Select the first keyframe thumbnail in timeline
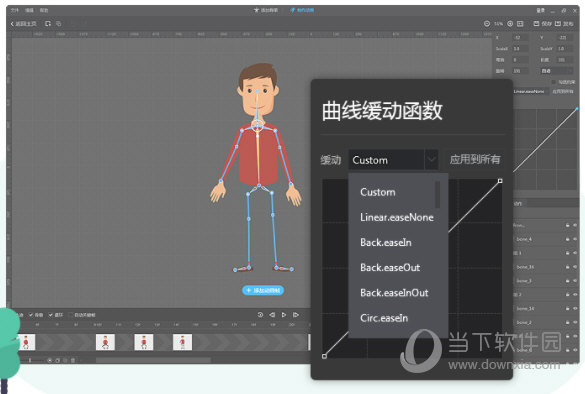Viewport: 585px width, 394px height. pos(26,342)
